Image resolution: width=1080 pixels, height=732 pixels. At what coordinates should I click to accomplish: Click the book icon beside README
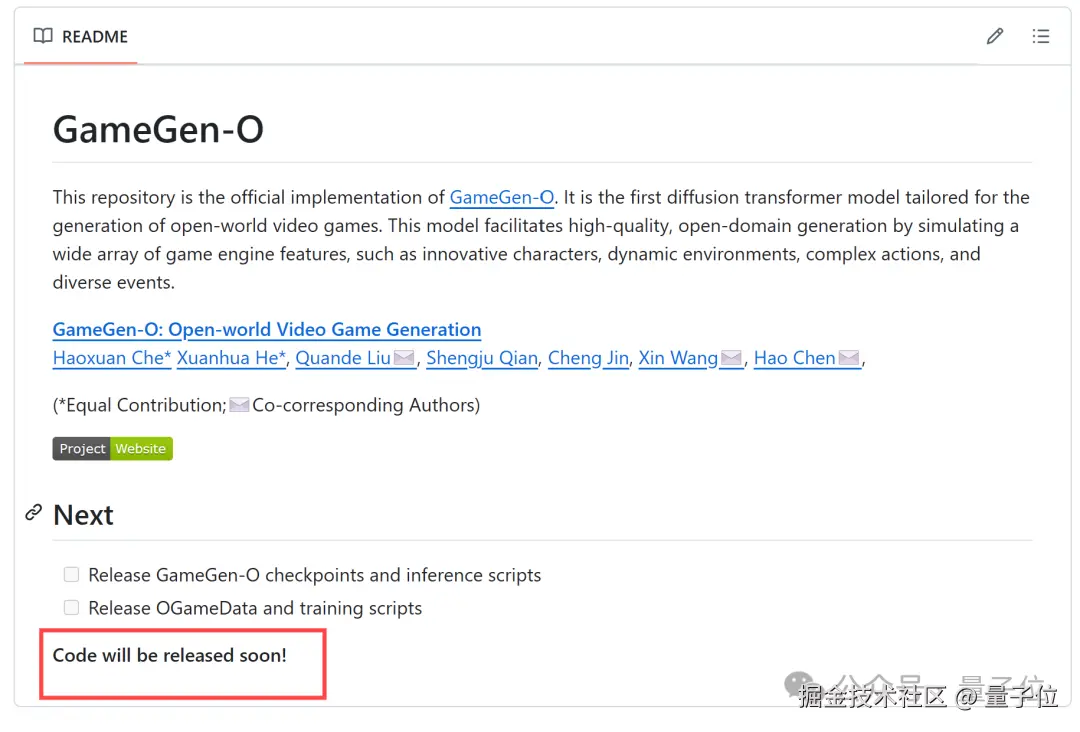43,37
